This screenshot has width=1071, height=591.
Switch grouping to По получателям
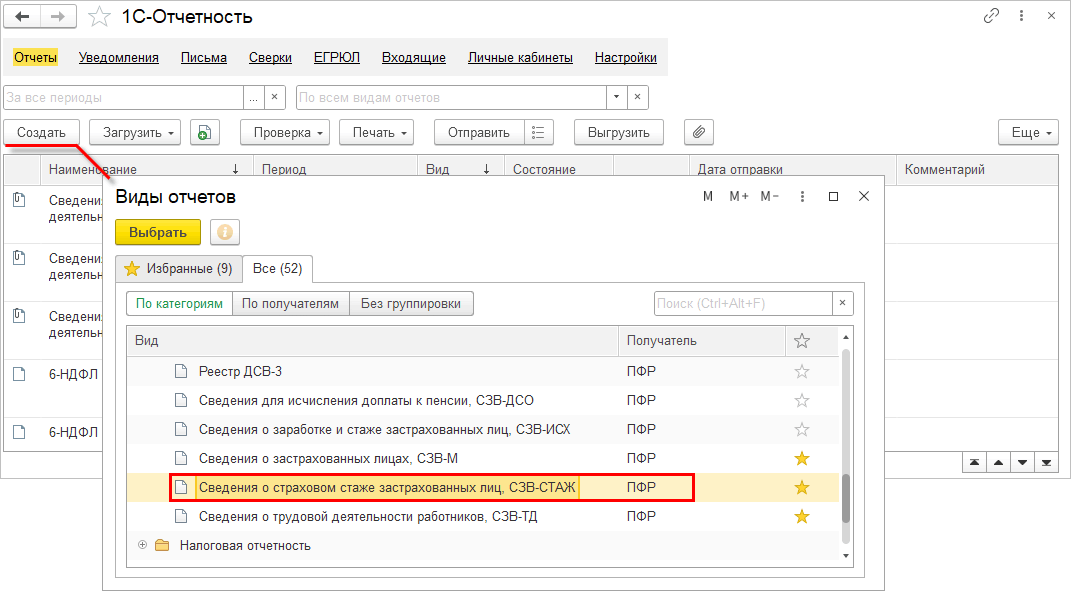click(x=290, y=303)
